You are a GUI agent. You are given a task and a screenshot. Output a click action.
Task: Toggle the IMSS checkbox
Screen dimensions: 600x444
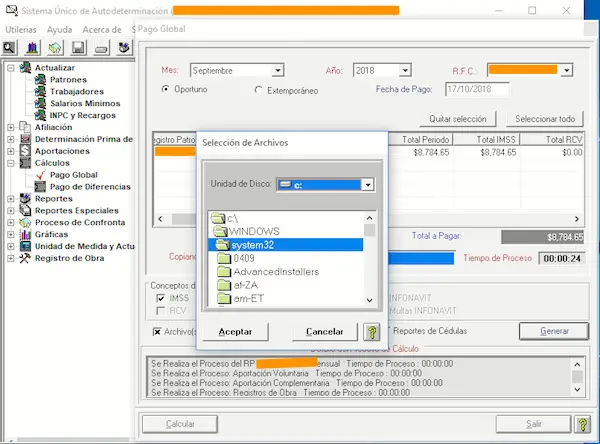pyautogui.click(x=161, y=298)
